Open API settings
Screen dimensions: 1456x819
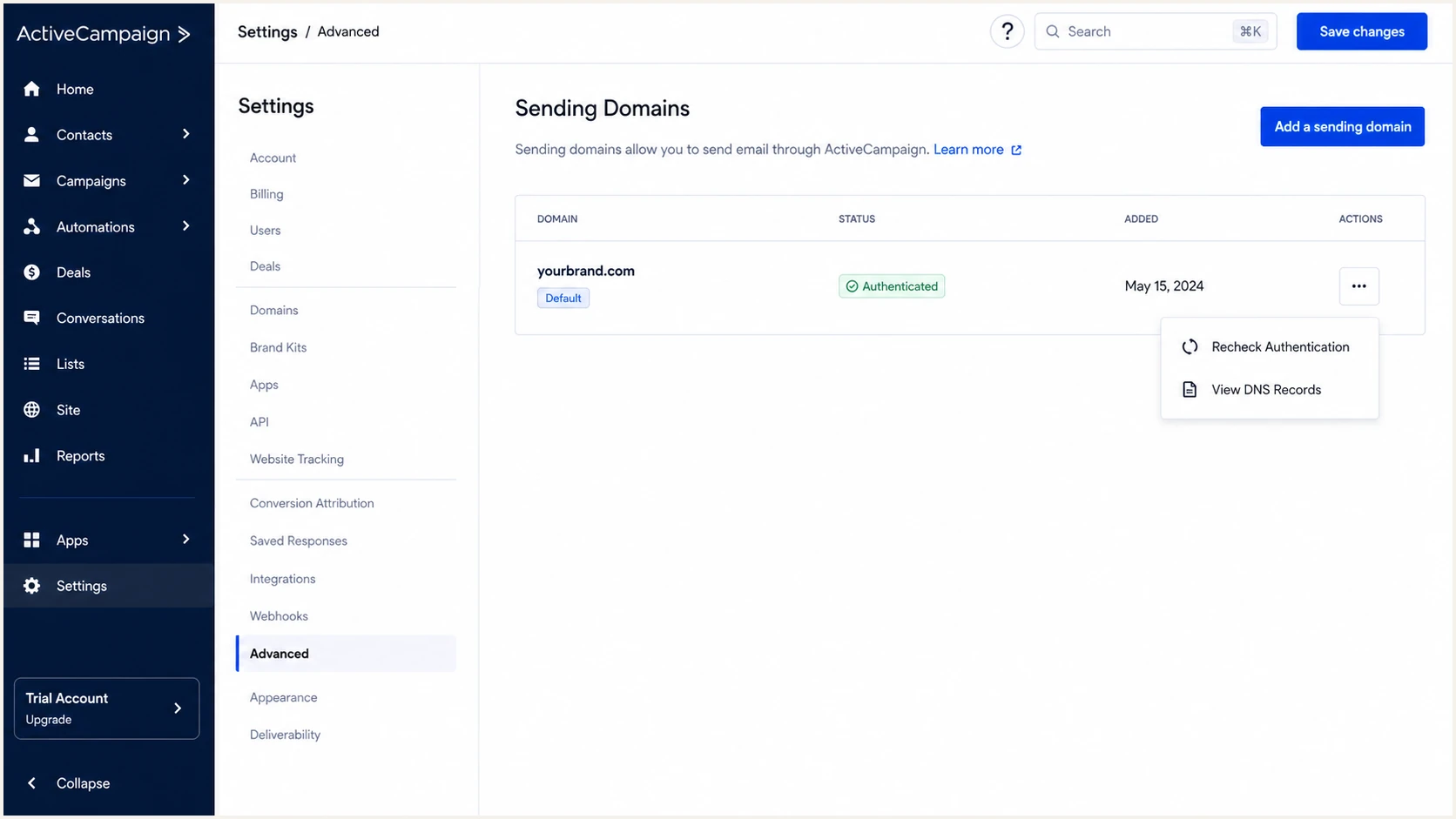pos(260,422)
